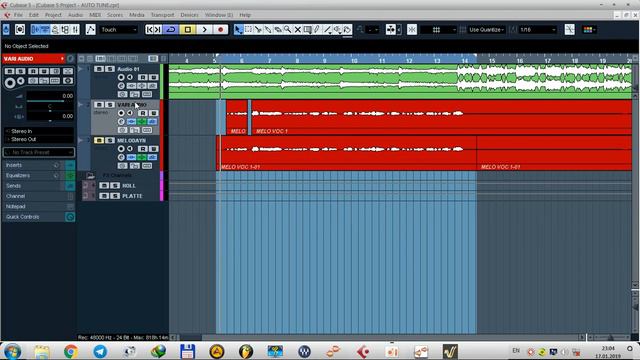Solo the MELODAYN track
Screen dimensions: 640x360
tap(109, 140)
